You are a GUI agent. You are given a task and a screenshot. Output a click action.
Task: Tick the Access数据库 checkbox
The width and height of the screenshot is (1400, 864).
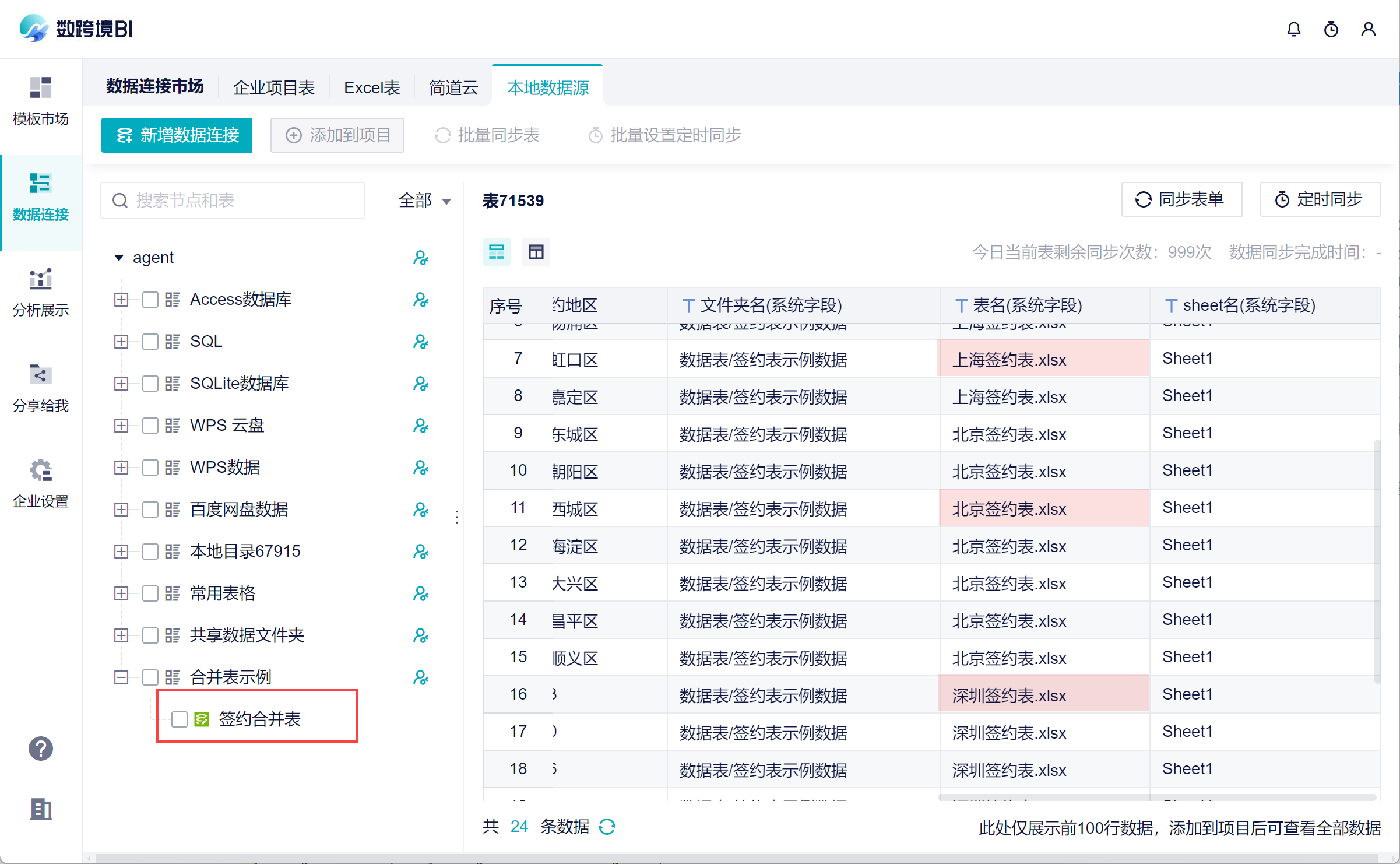click(x=150, y=300)
